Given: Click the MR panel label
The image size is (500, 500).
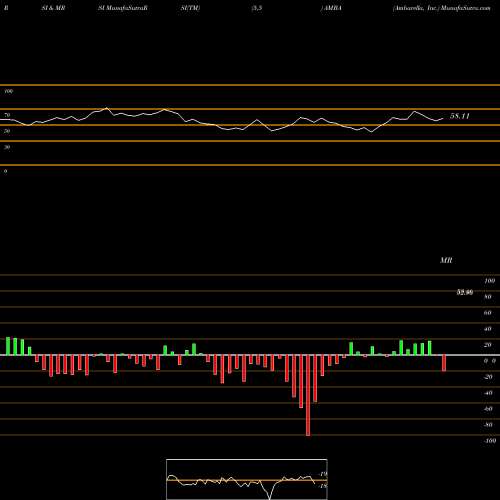Looking at the screenshot, I should click(x=446, y=260).
